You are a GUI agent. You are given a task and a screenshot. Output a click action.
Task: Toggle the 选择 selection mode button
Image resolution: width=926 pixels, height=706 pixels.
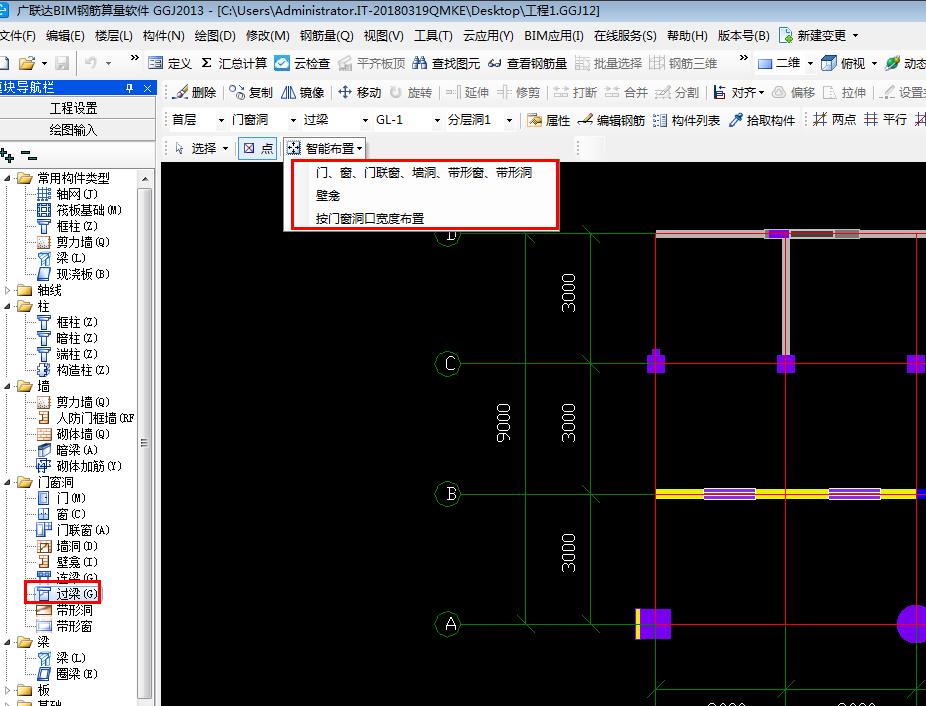pyautogui.click(x=195, y=148)
